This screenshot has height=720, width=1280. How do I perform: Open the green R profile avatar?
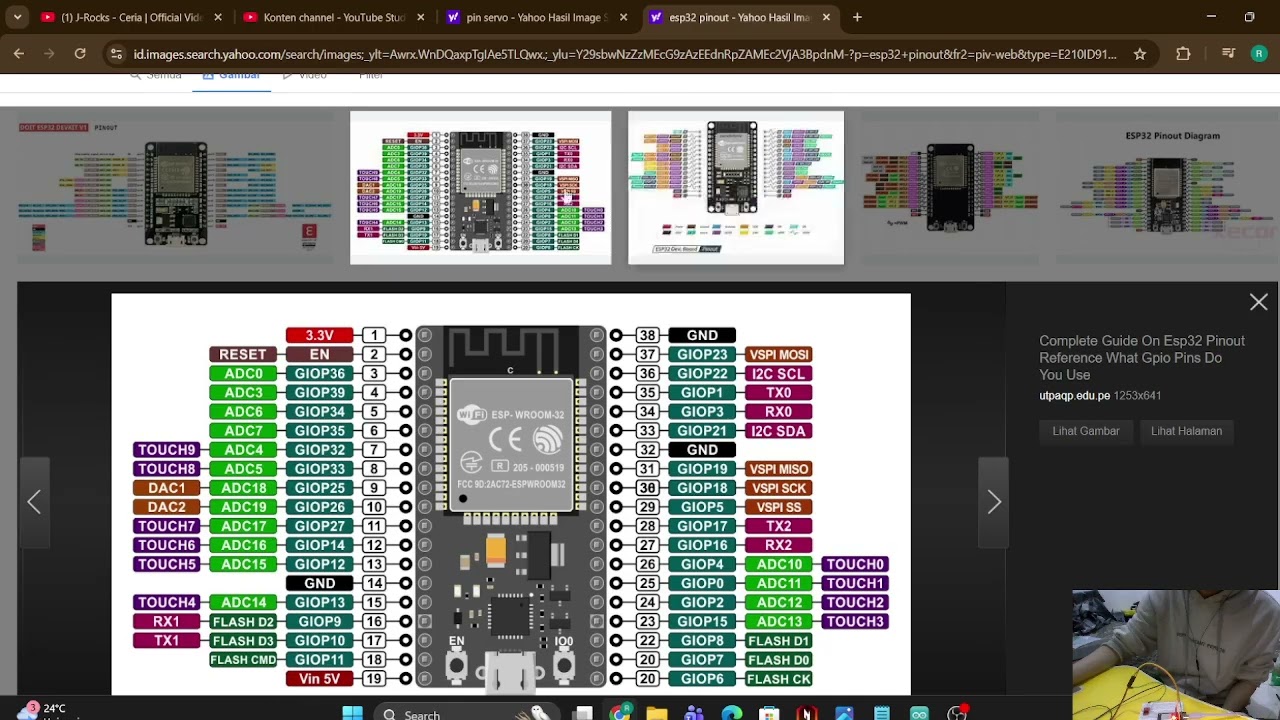1259,54
